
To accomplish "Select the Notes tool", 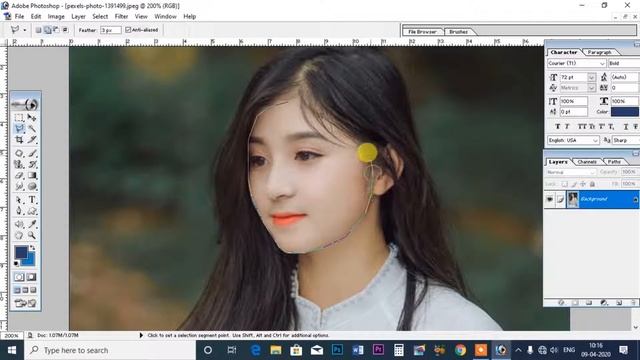I will 19,224.
